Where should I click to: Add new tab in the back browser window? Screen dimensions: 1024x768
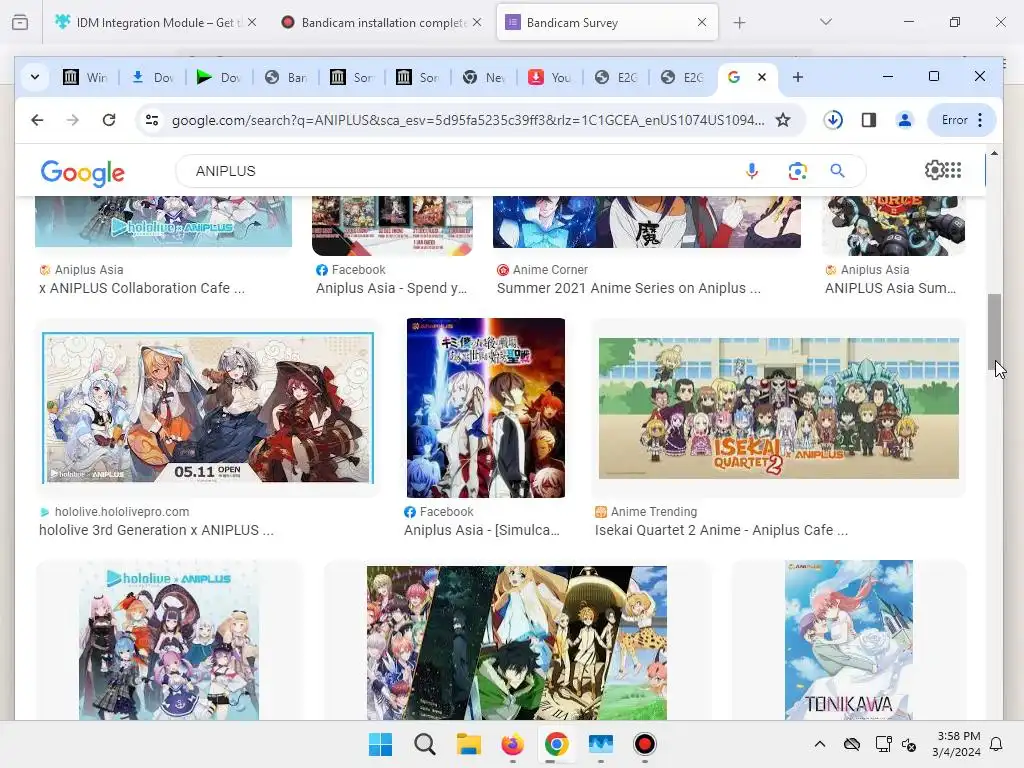pyautogui.click(x=739, y=23)
